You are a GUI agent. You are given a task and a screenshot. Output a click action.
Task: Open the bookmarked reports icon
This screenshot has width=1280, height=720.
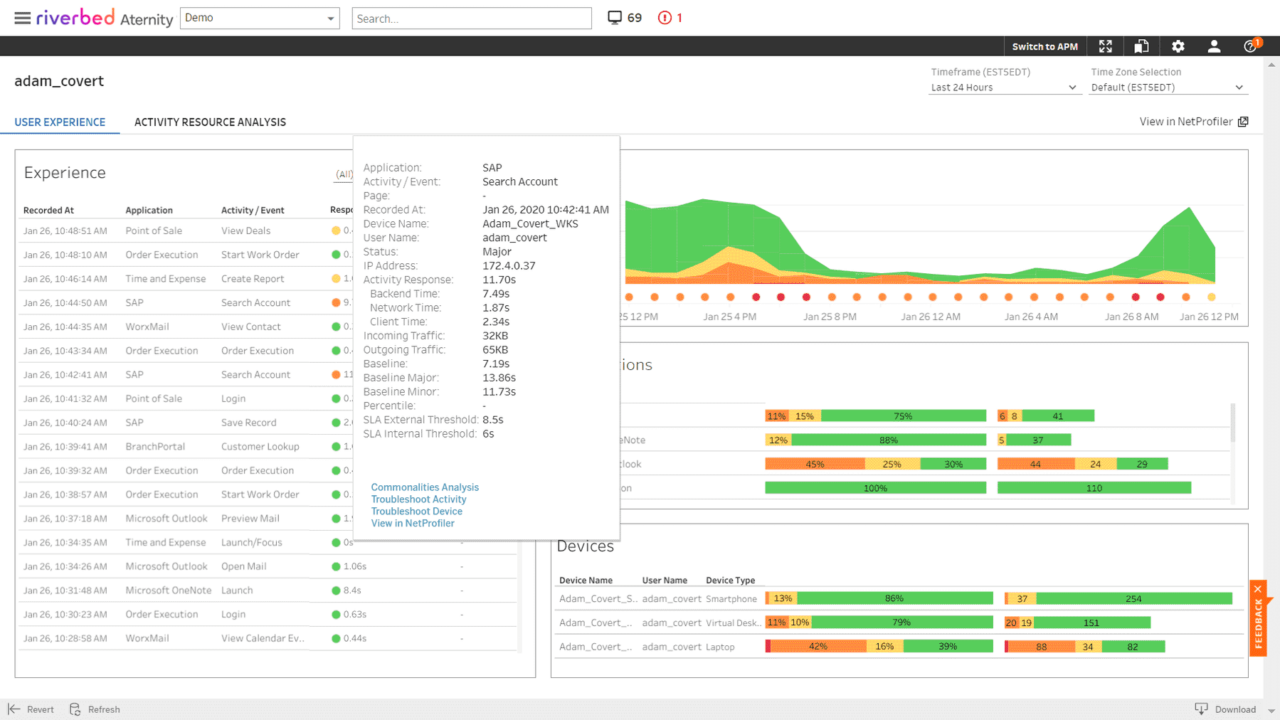(1141, 46)
